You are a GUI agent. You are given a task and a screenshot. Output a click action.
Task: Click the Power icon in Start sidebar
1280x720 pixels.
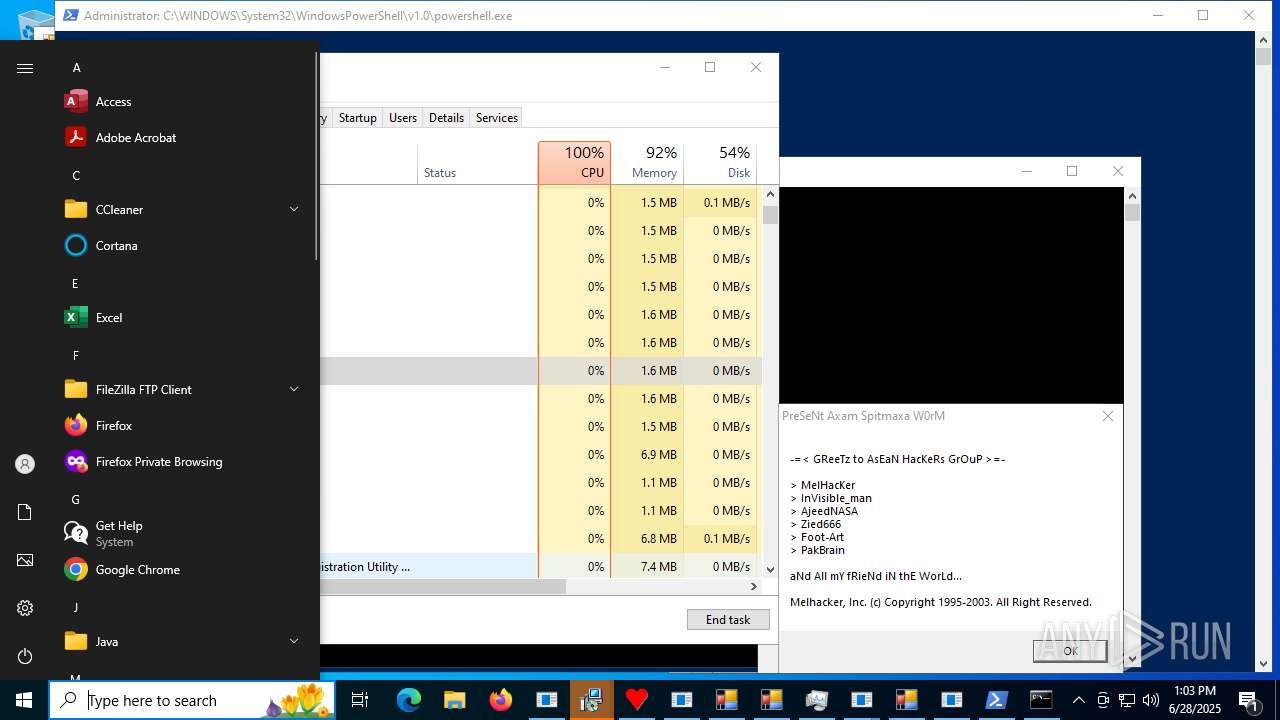click(25, 656)
